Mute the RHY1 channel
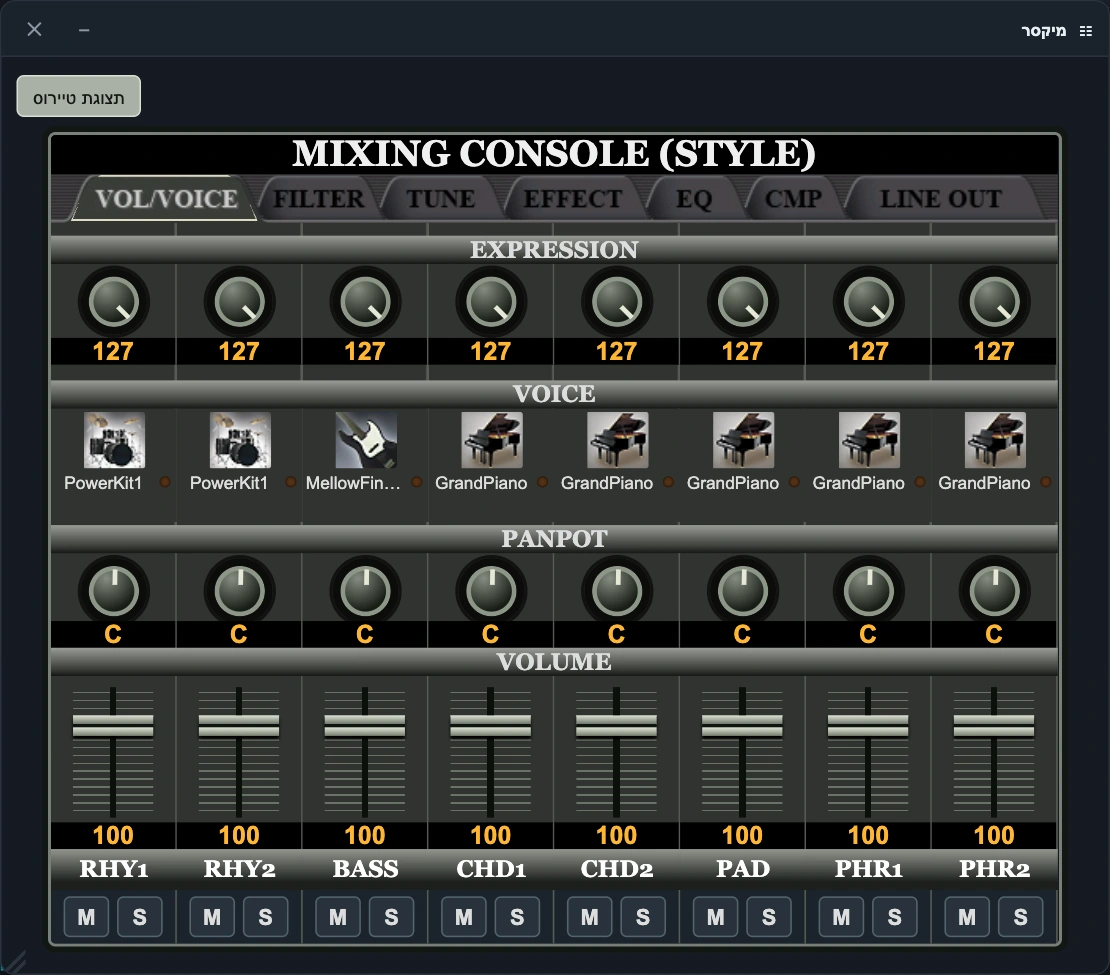This screenshot has width=1110, height=975. 86,917
